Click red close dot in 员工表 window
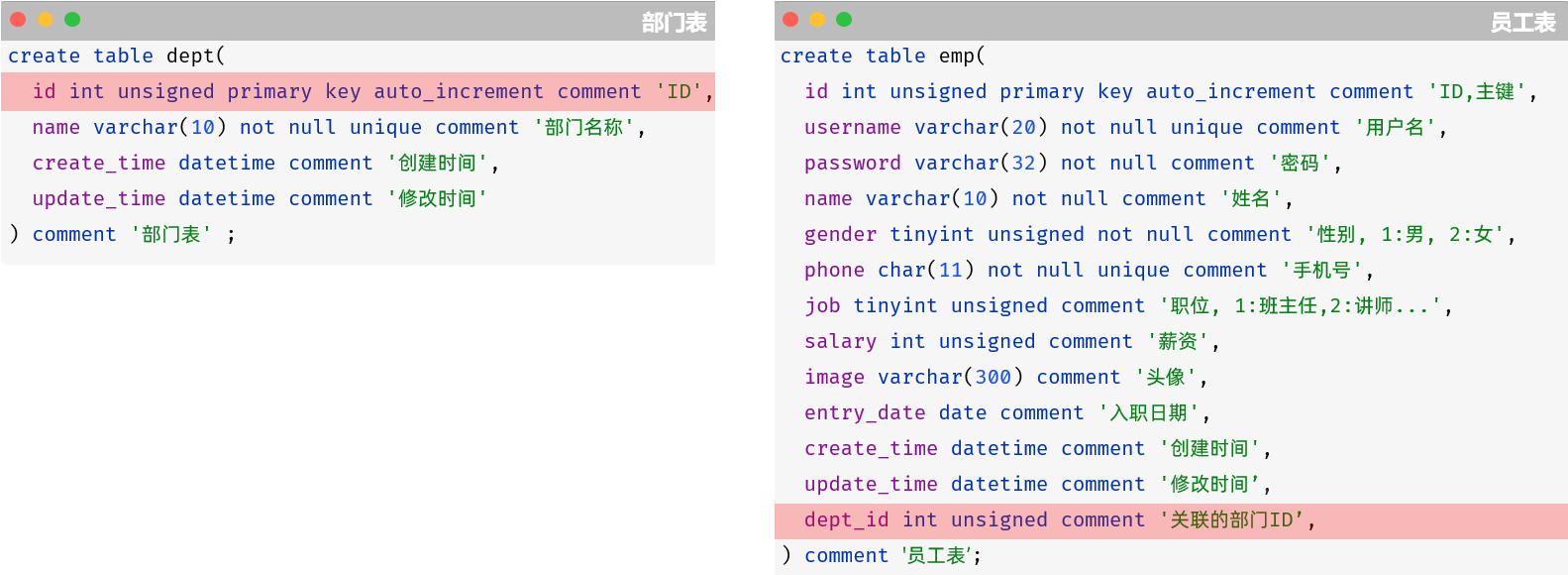Viewport: 1568px width, 575px height. point(790,19)
